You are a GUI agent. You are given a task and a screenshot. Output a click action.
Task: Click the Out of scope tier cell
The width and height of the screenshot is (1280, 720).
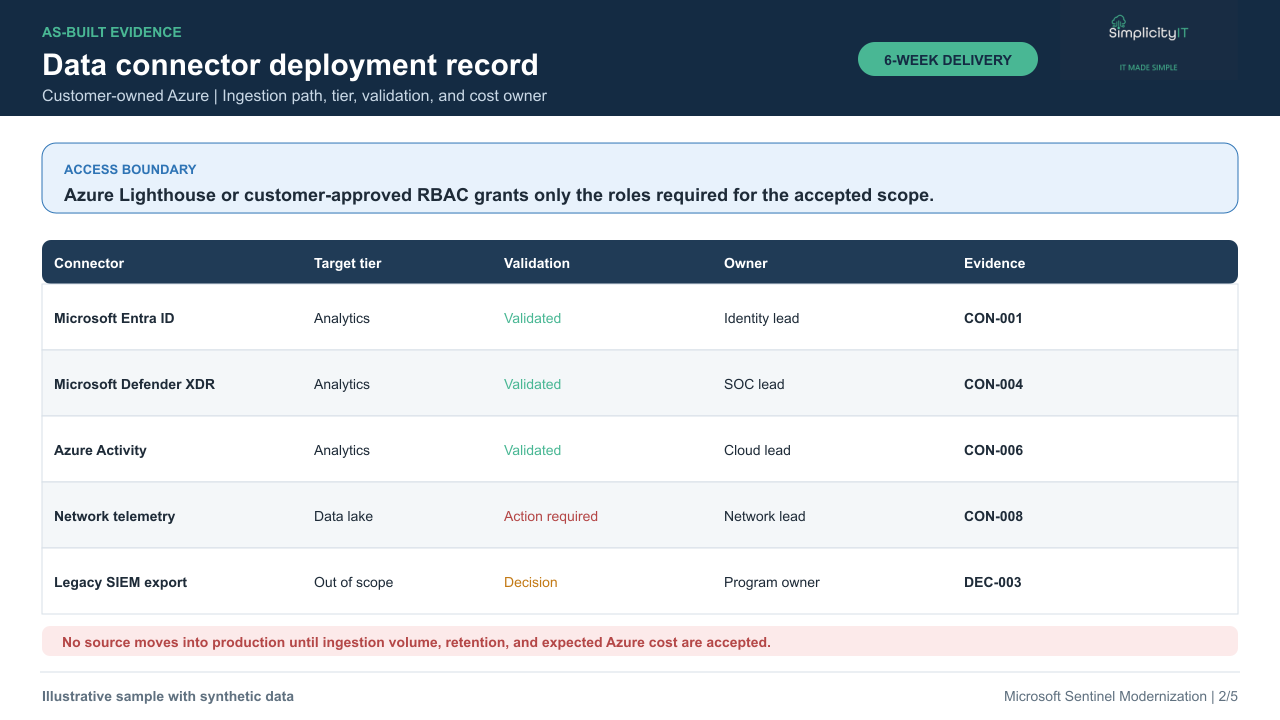coord(353,582)
